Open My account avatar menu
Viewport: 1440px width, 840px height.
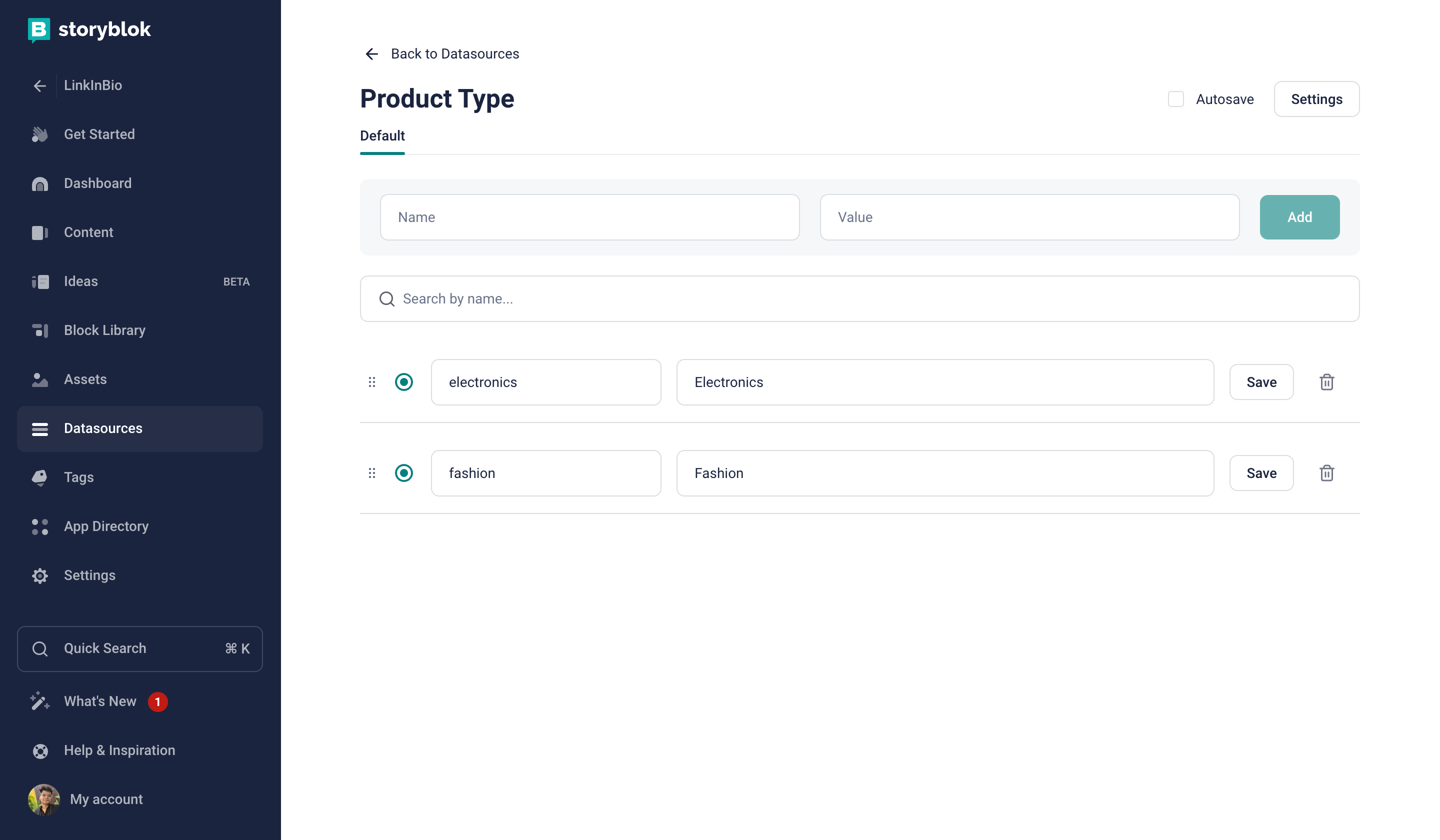pyautogui.click(x=44, y=799)
